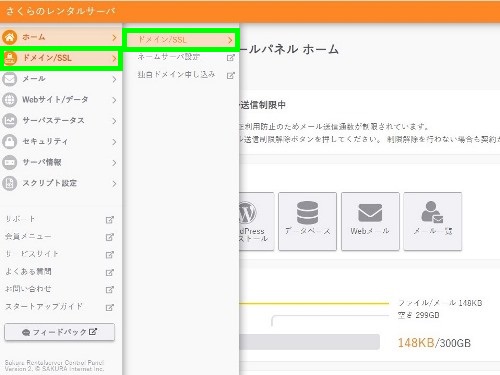
Task: Click external-link icon beside スタートアップガイド
Action: (x=110, y=307)
